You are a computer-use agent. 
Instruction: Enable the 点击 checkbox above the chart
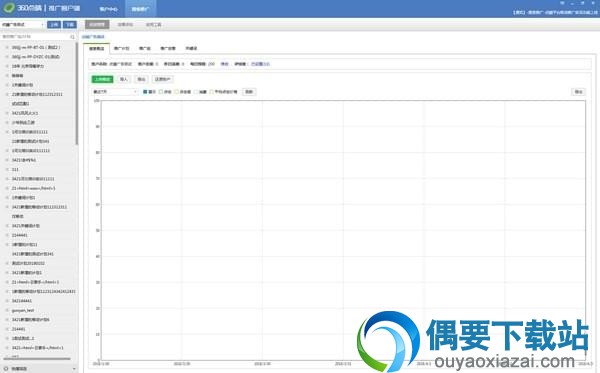(x=161, y=92)
